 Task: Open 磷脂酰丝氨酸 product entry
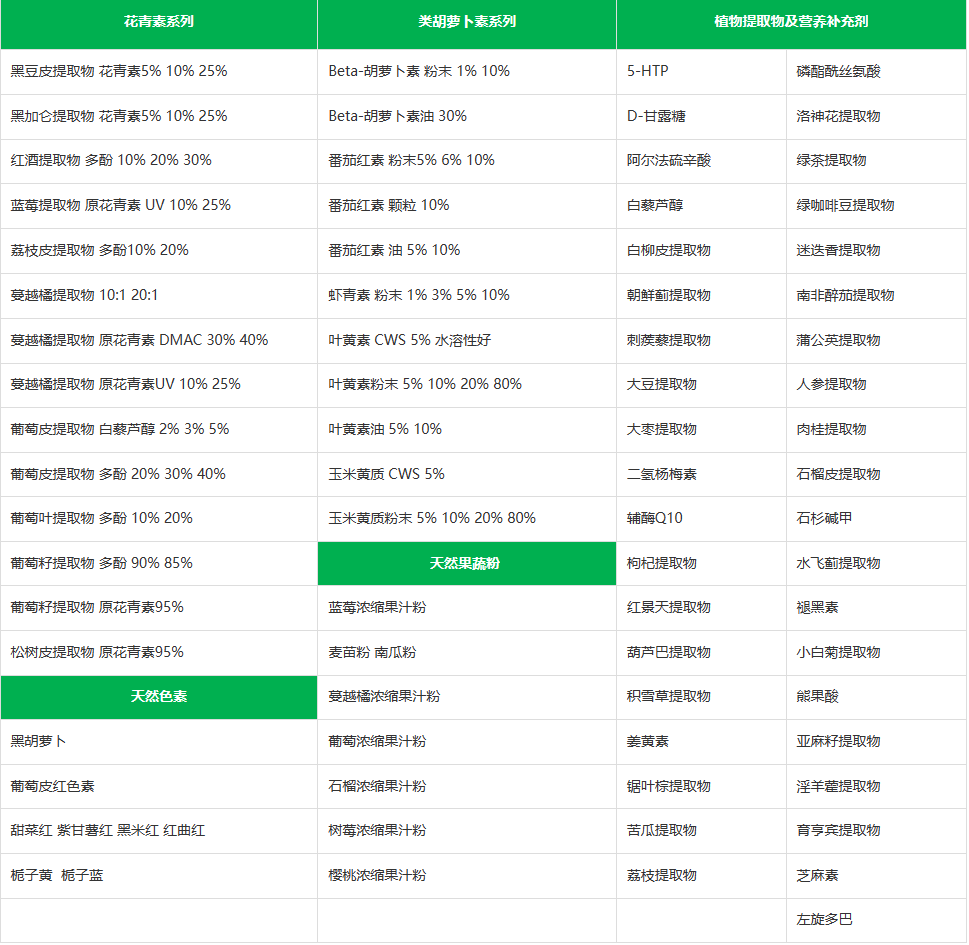click(x=838, y=72)
